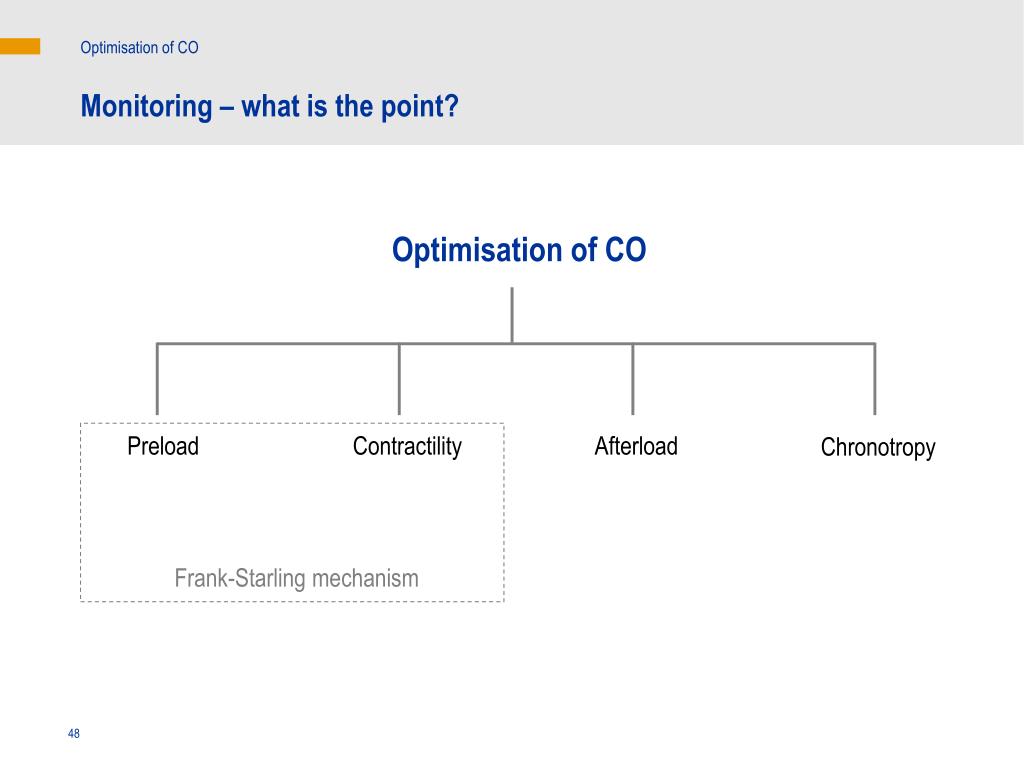Click the vertical connector line above Preload
Screen dimensions: 1024x768
coord(157,379)
